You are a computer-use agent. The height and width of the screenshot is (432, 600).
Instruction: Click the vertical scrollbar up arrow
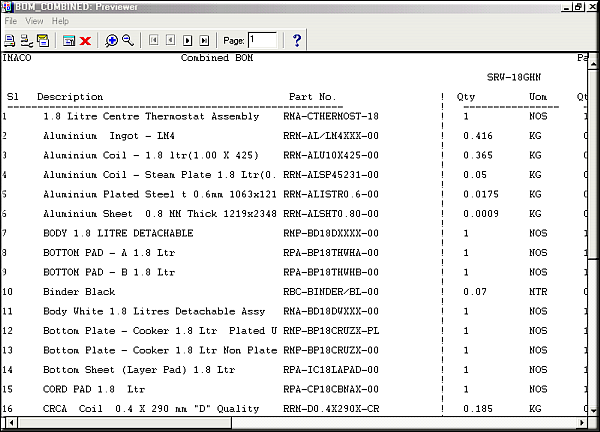tap(592, 60)
